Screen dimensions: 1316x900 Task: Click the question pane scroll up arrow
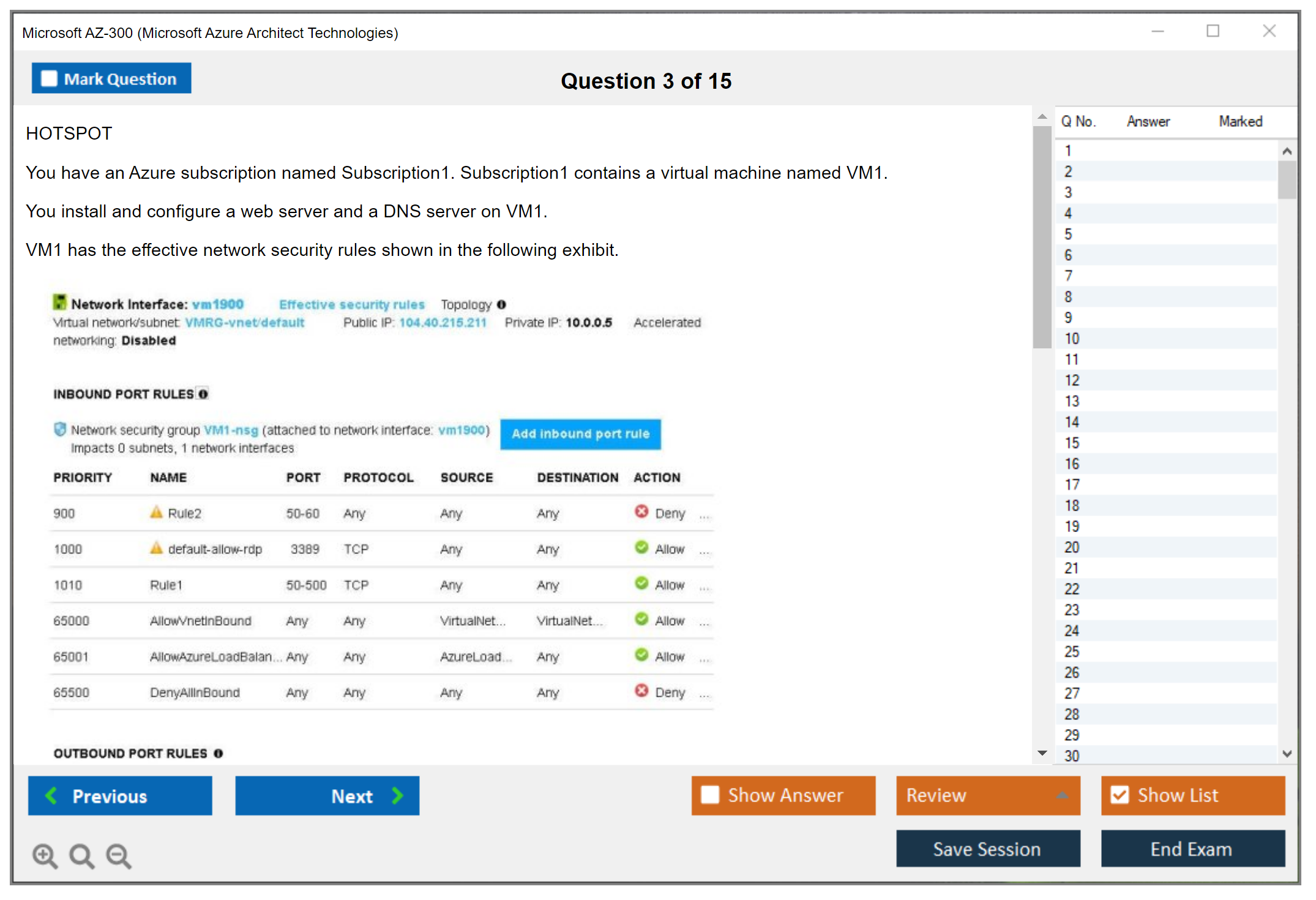(x=1042, y=116)
